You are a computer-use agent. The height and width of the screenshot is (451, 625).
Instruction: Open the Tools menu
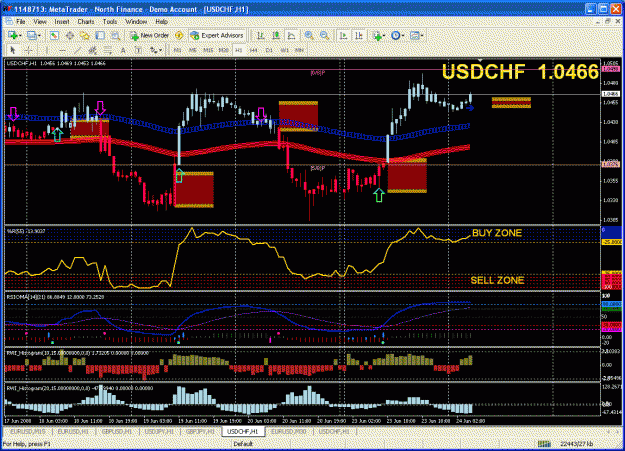[110, 22]
